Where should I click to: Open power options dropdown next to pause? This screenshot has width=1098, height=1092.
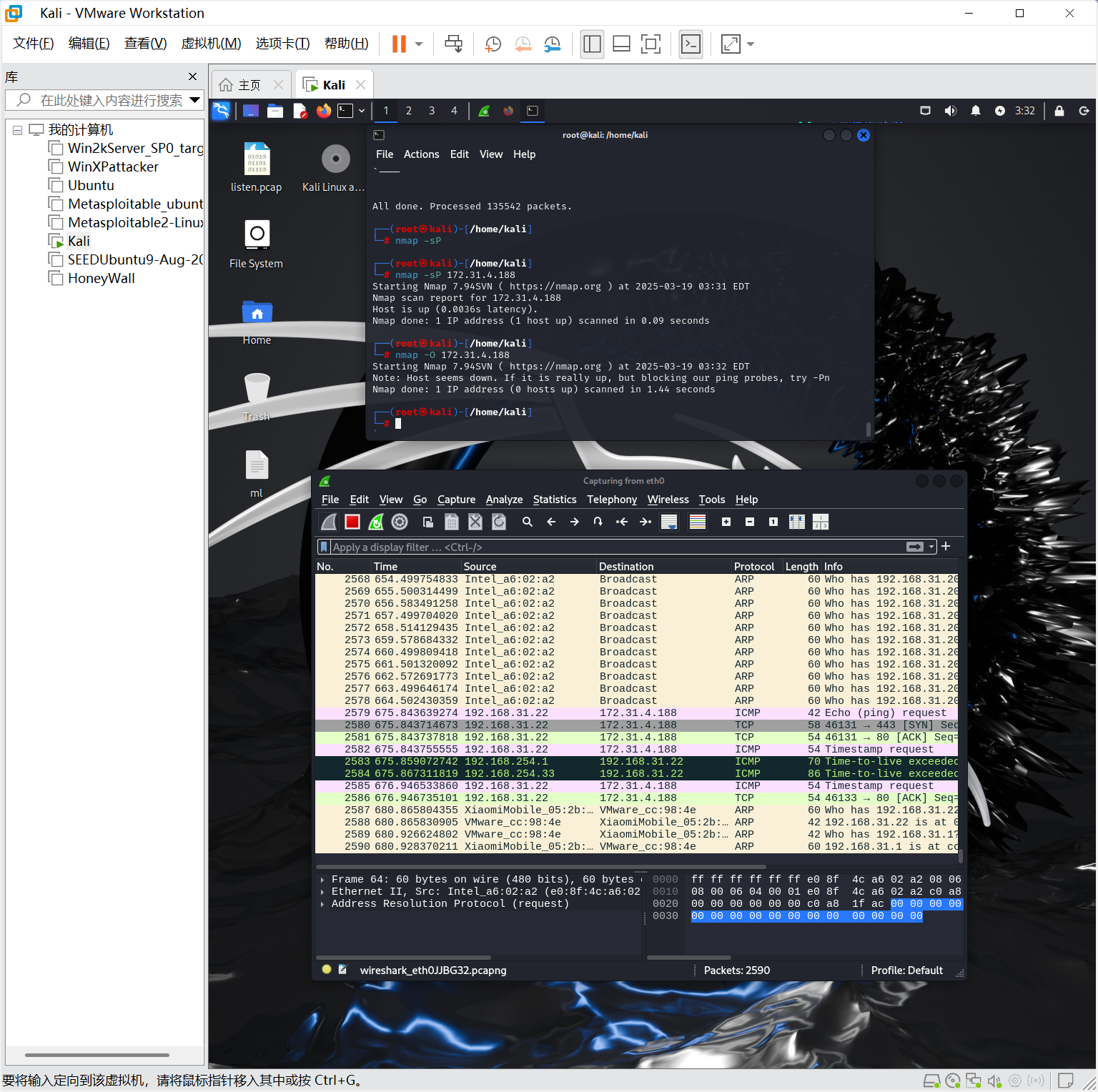click(419, 44)
